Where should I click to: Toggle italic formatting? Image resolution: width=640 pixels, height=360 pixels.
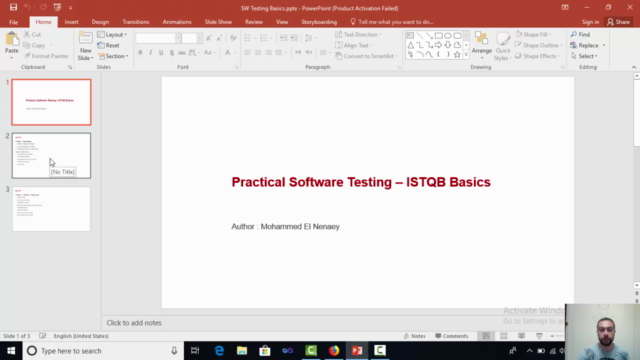(151, 52)
